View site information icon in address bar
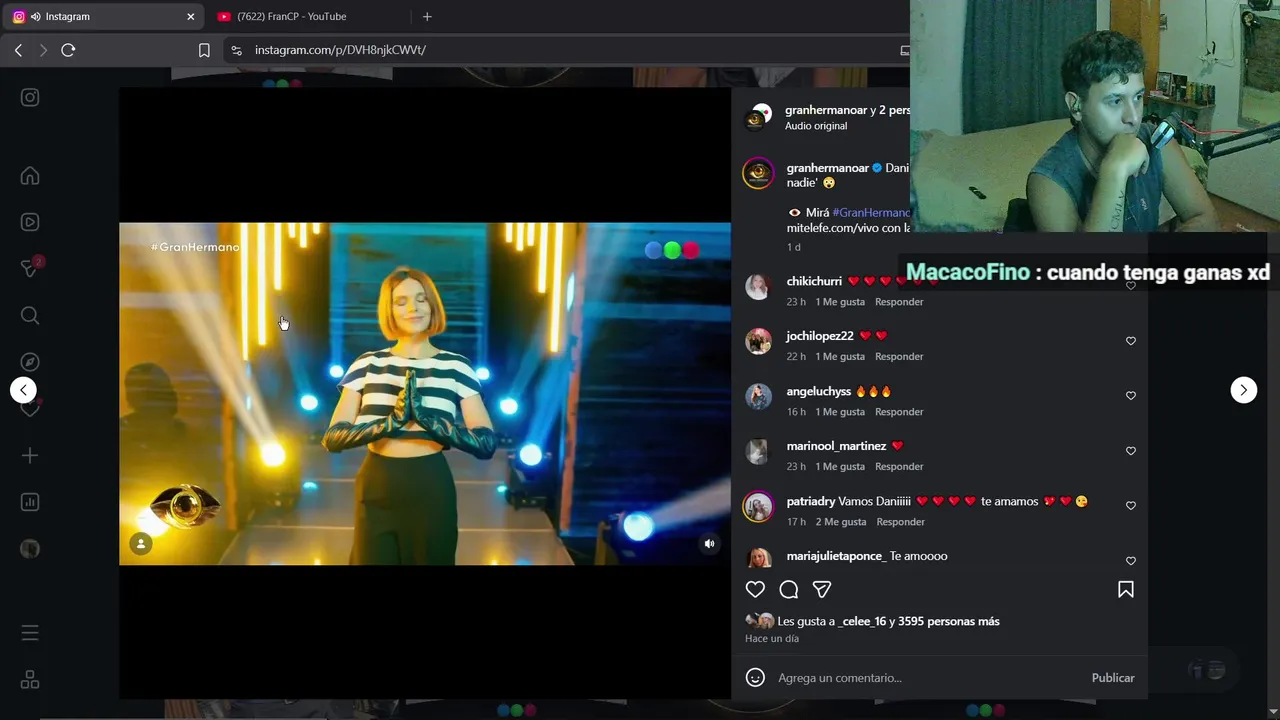1280x720 pixels. click(x=236, y=50)
